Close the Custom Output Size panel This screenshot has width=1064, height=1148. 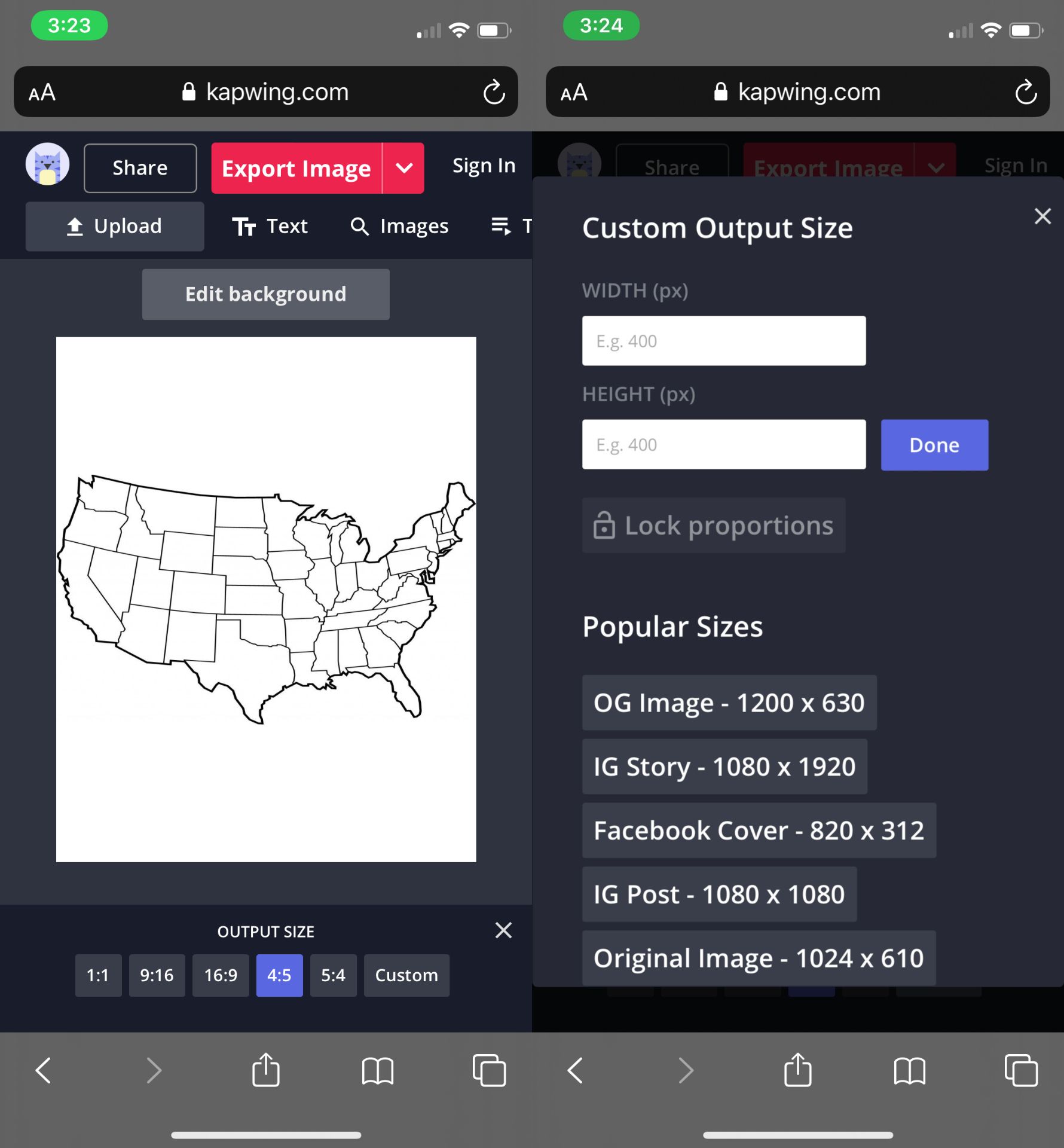(1042, 216)
